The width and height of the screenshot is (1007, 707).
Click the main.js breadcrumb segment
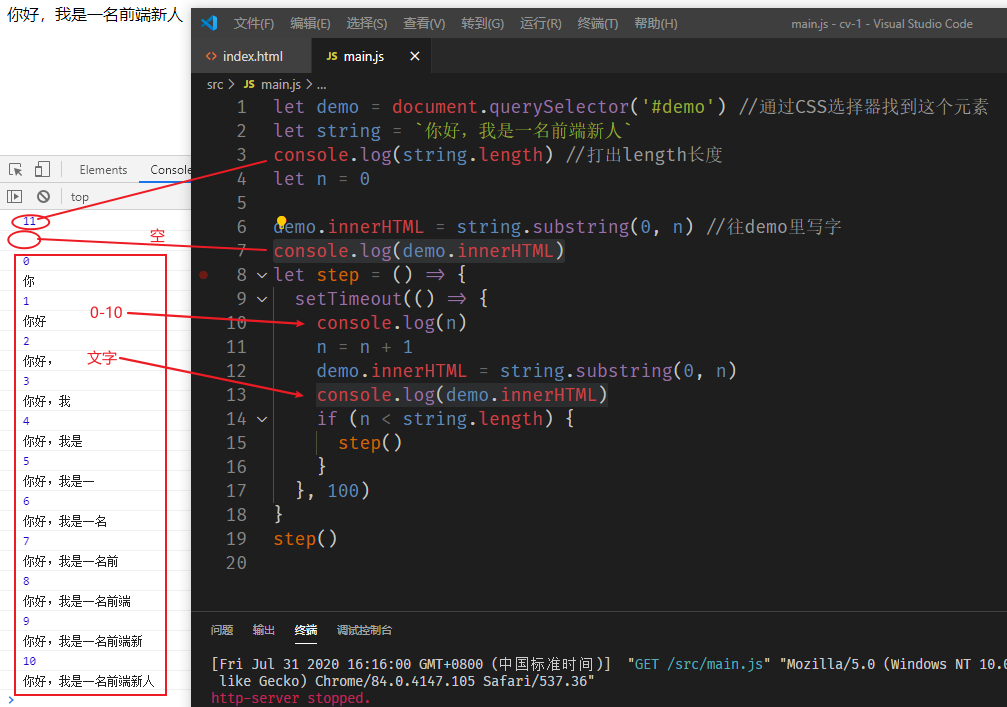click(x=281, y=85)
